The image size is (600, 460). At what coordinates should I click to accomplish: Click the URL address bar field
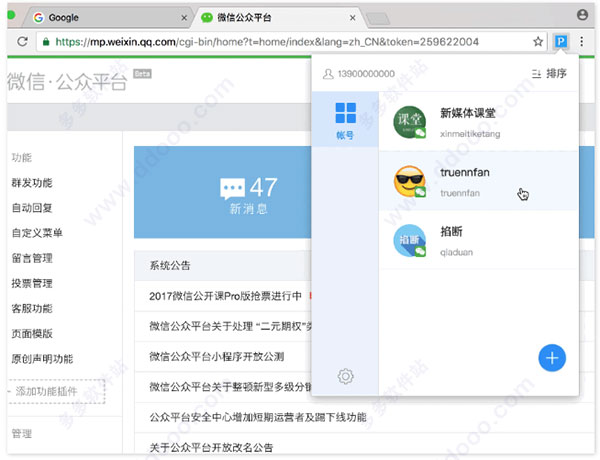click(291, 41)
